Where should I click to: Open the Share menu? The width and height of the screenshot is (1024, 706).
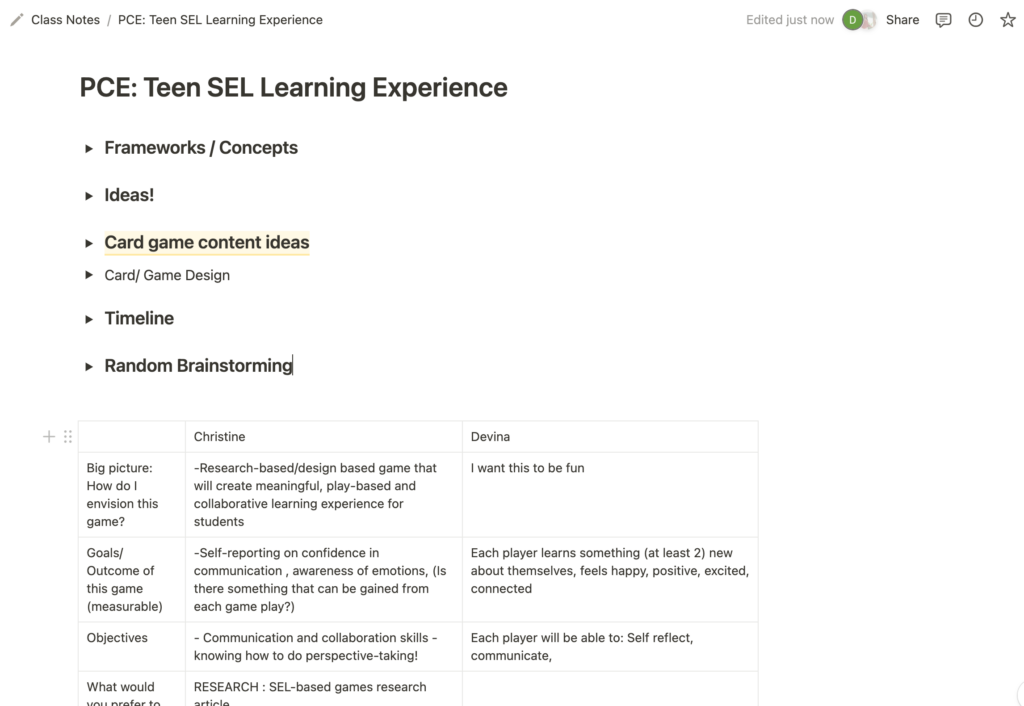(x=902, y=20)
